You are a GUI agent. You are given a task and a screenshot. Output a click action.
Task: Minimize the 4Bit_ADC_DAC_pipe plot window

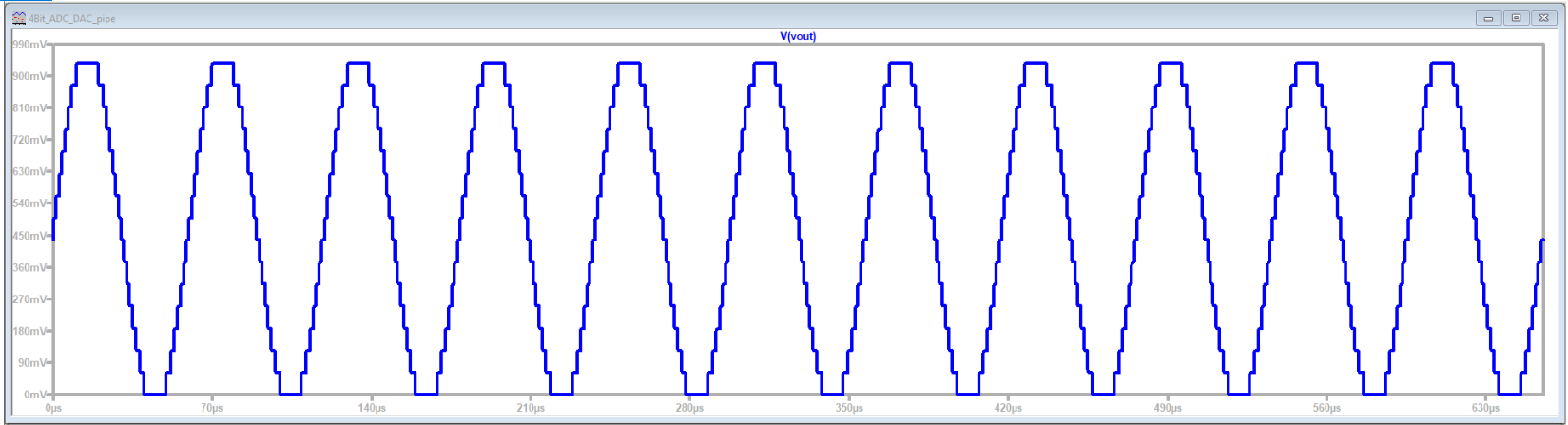coord(1489,18)
